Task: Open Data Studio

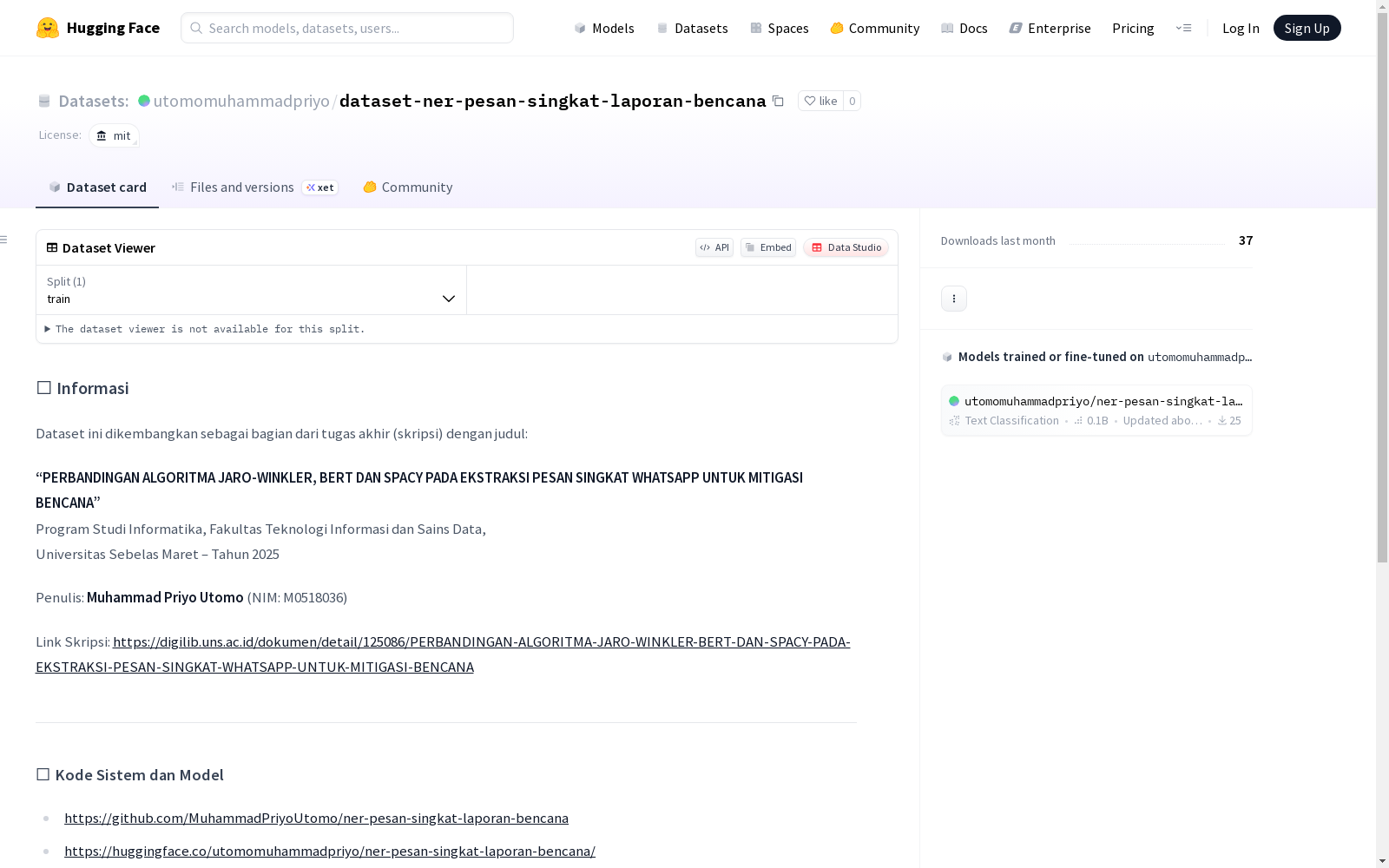Action: (846, 247)
